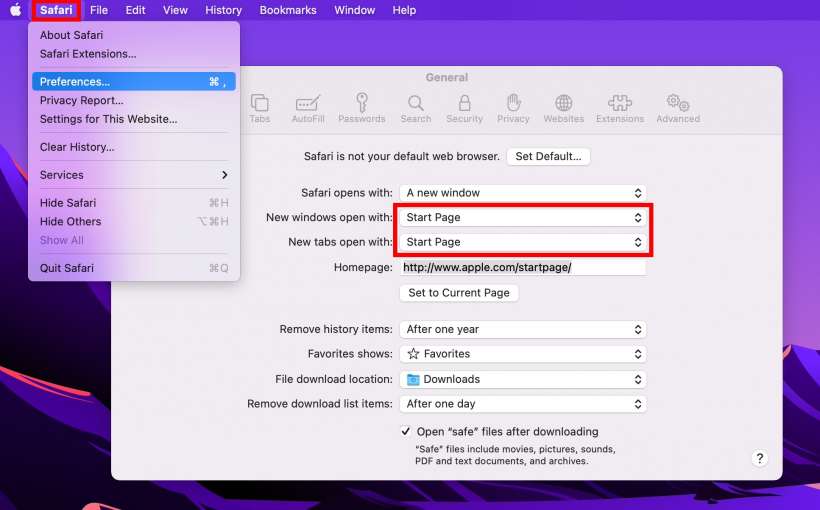Select Settings for This Website item
Viewport: 820px width, 510px height.
134,119
